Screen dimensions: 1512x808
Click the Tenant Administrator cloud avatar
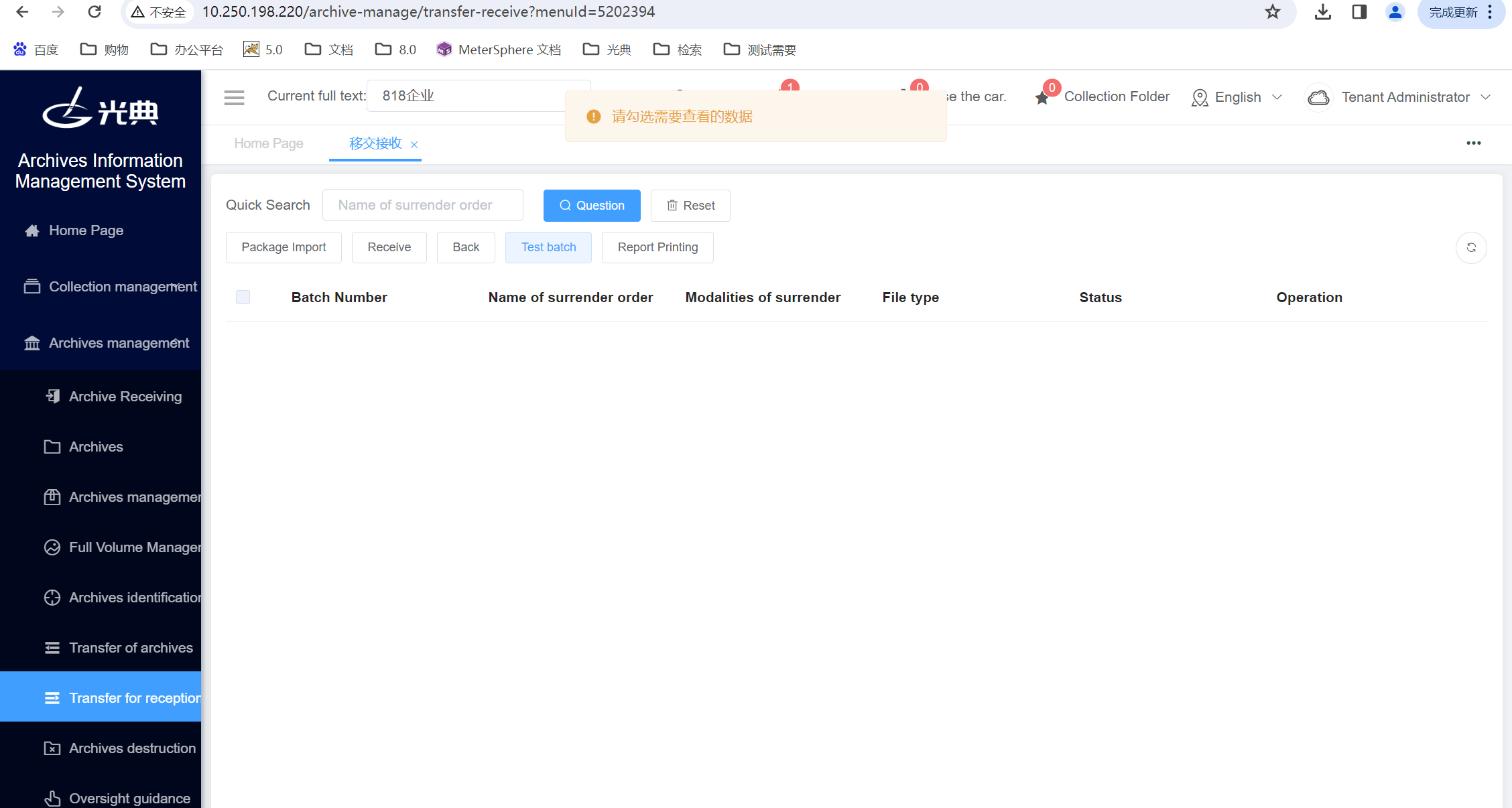[1319, 98]
